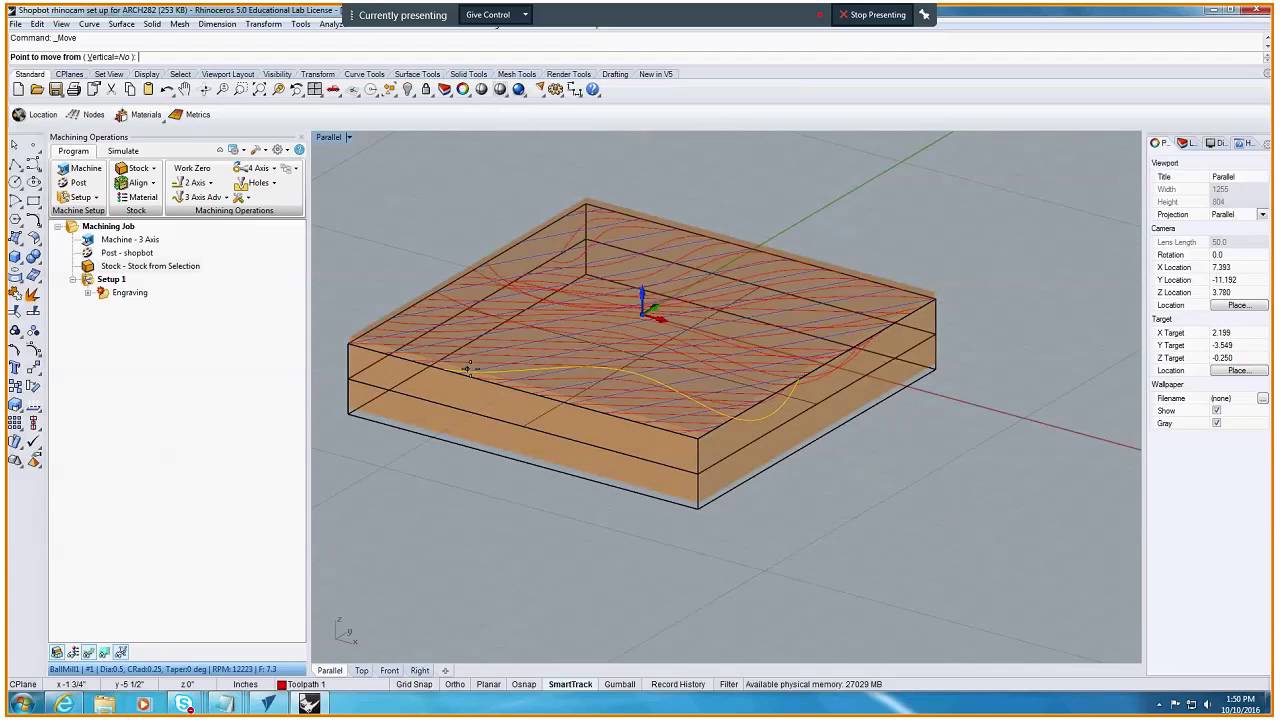The height and width of the screenshot is (720, 1280).
Task: Click the New file icon
Action: (18, 90)
